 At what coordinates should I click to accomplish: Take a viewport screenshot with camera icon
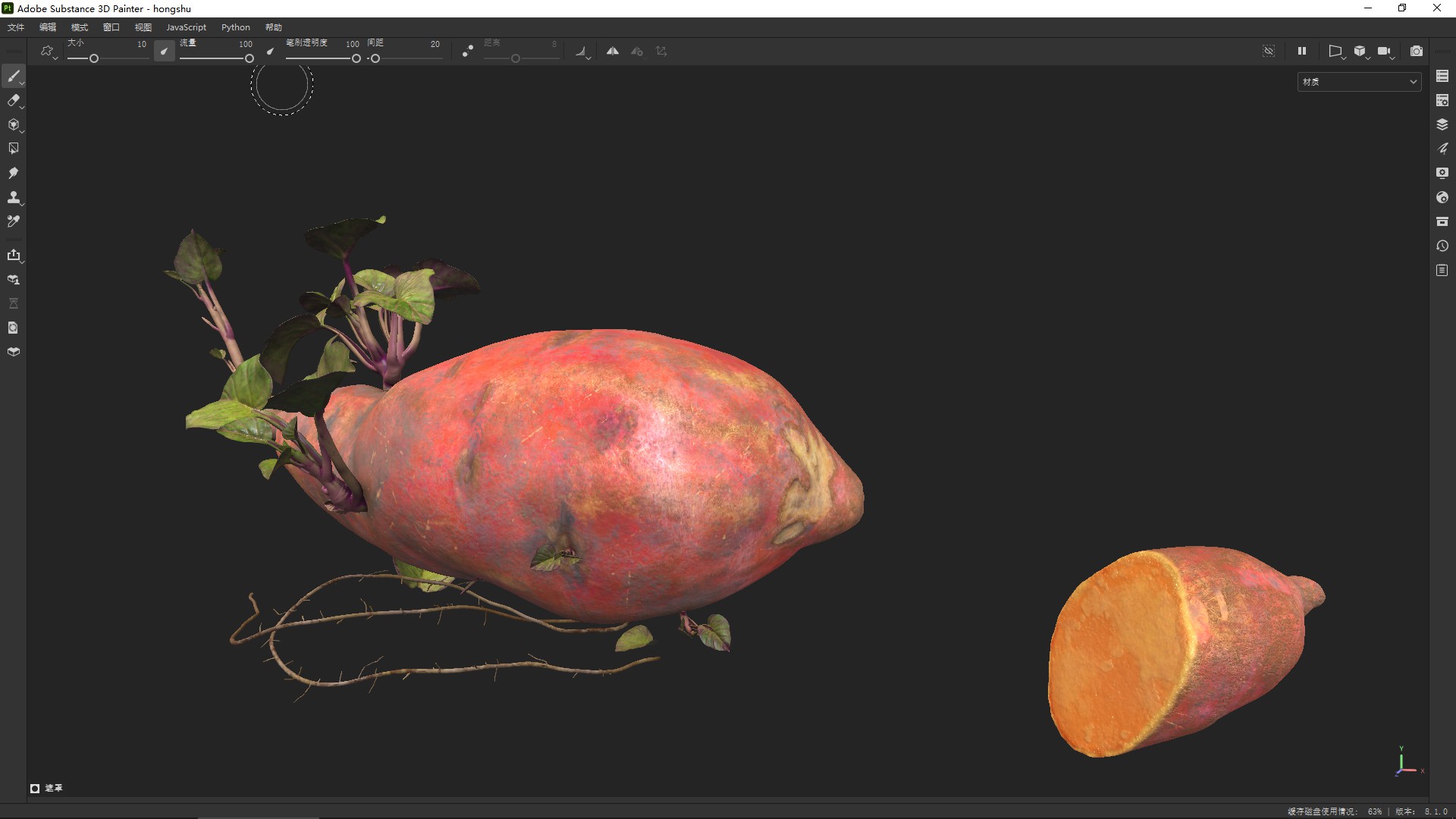coord(1416,51)
